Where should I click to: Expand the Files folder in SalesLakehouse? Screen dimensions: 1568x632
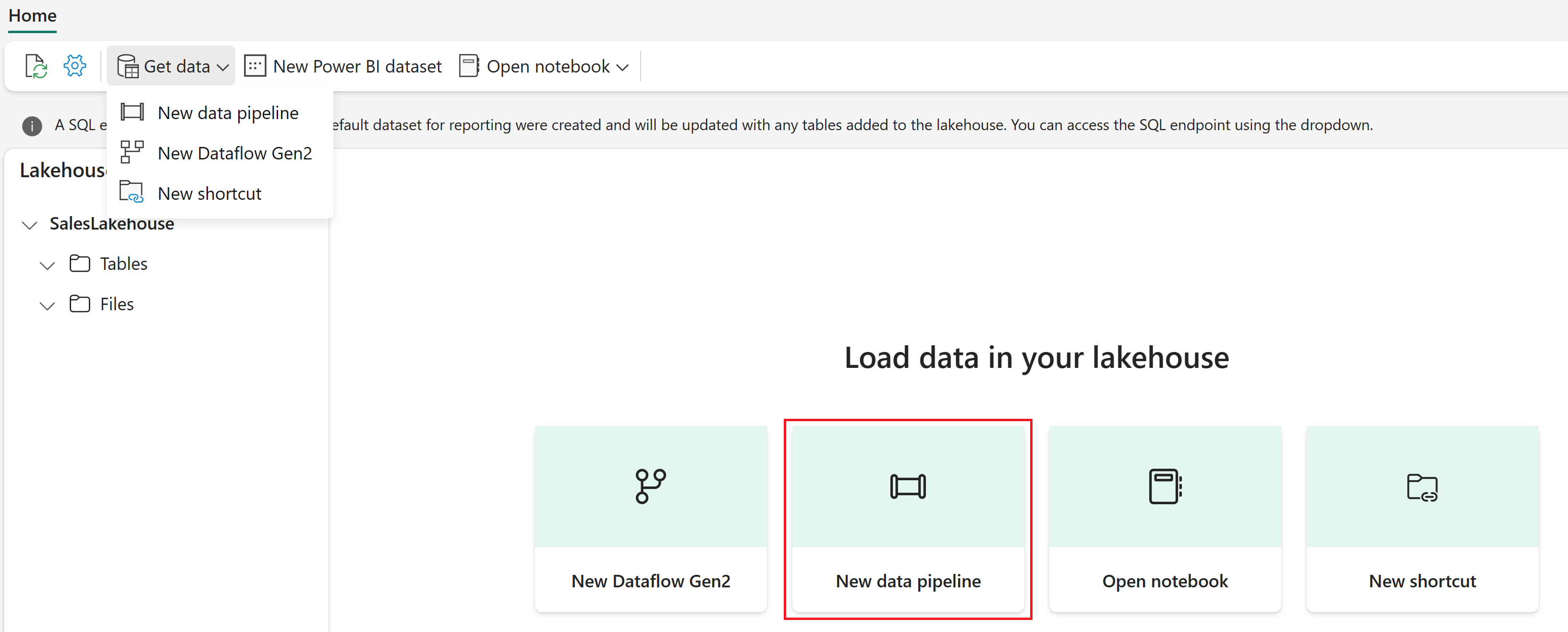[47, 304]
